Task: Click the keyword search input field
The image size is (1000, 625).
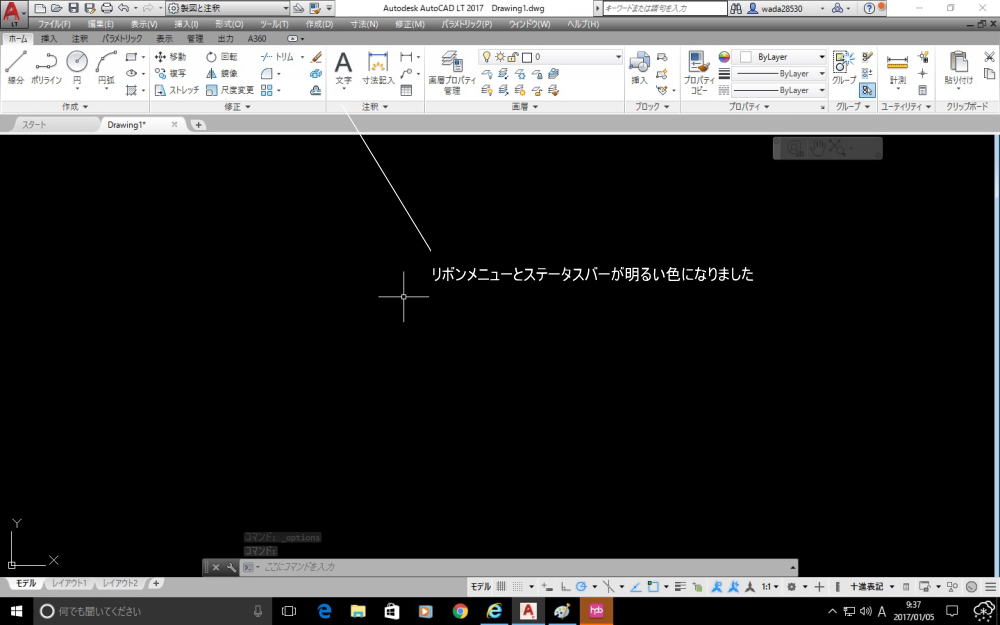Action: (x=664, y=8)
